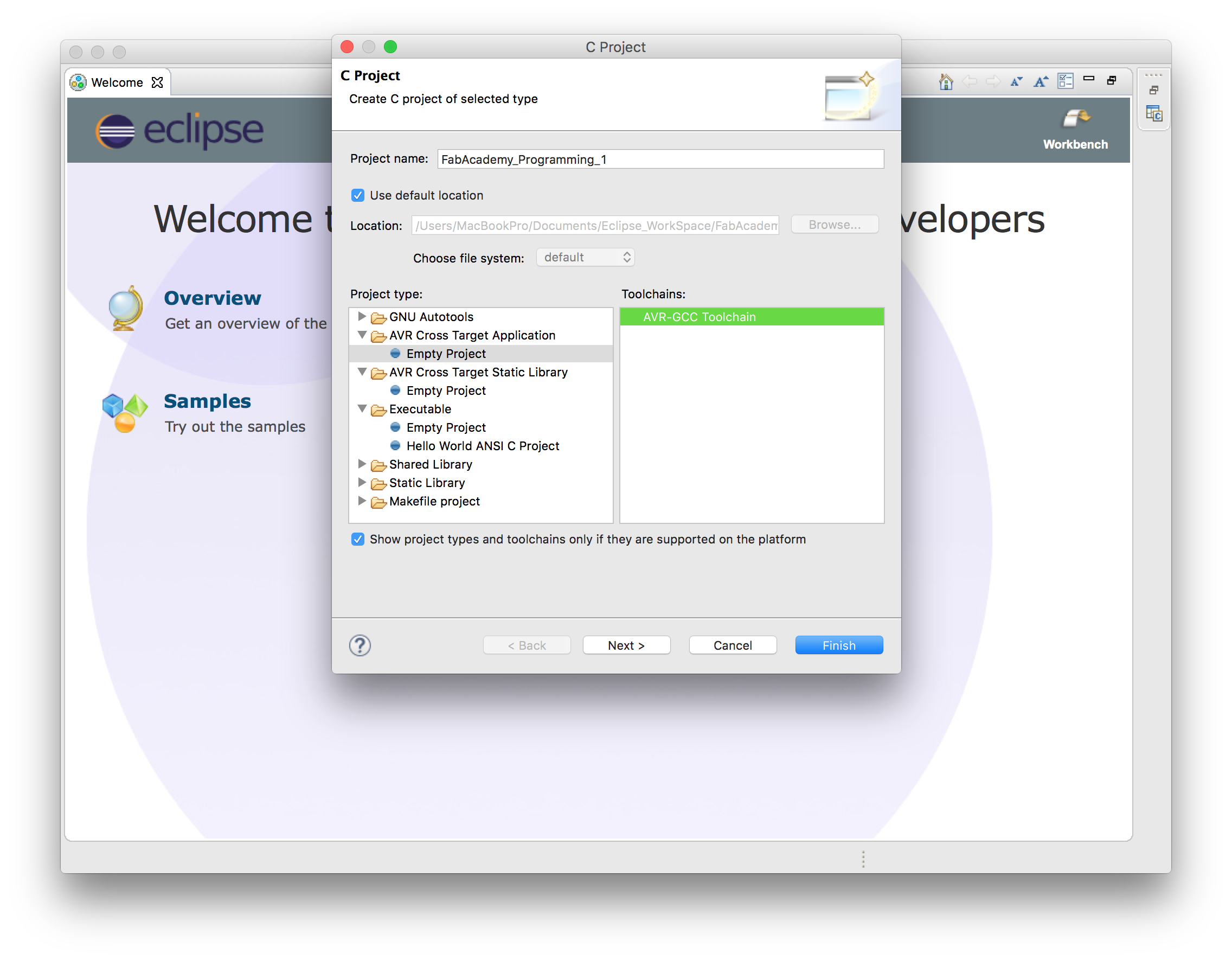Screen dimensions: 1232x960
Task: Click the Executable folder icon
Action: point(378,409)
